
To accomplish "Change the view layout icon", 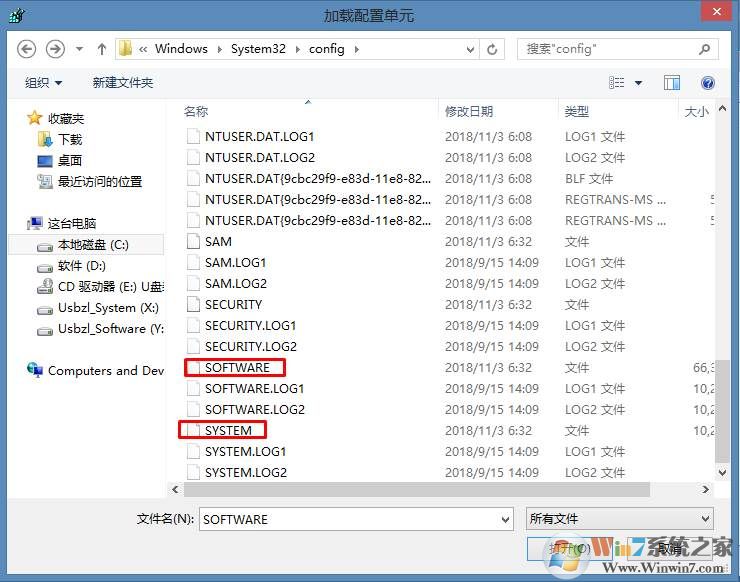I will point(616,83).
